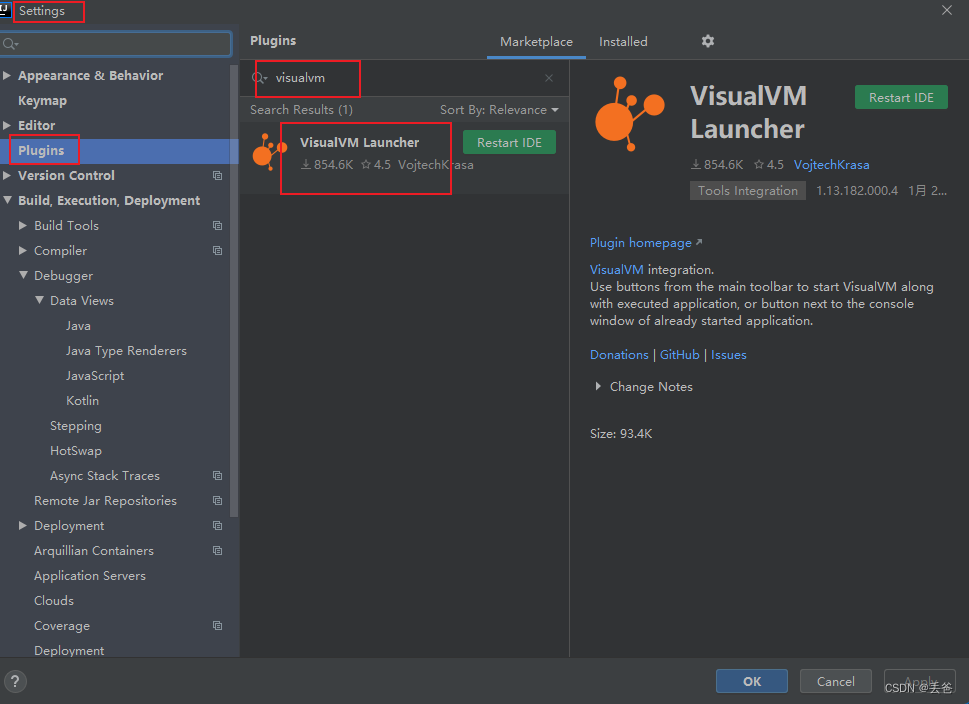Image resolution: width=969 pixels, height=704 pixels.
Task: Close the Settings dialog window
Action: click(x=947, y=11)
